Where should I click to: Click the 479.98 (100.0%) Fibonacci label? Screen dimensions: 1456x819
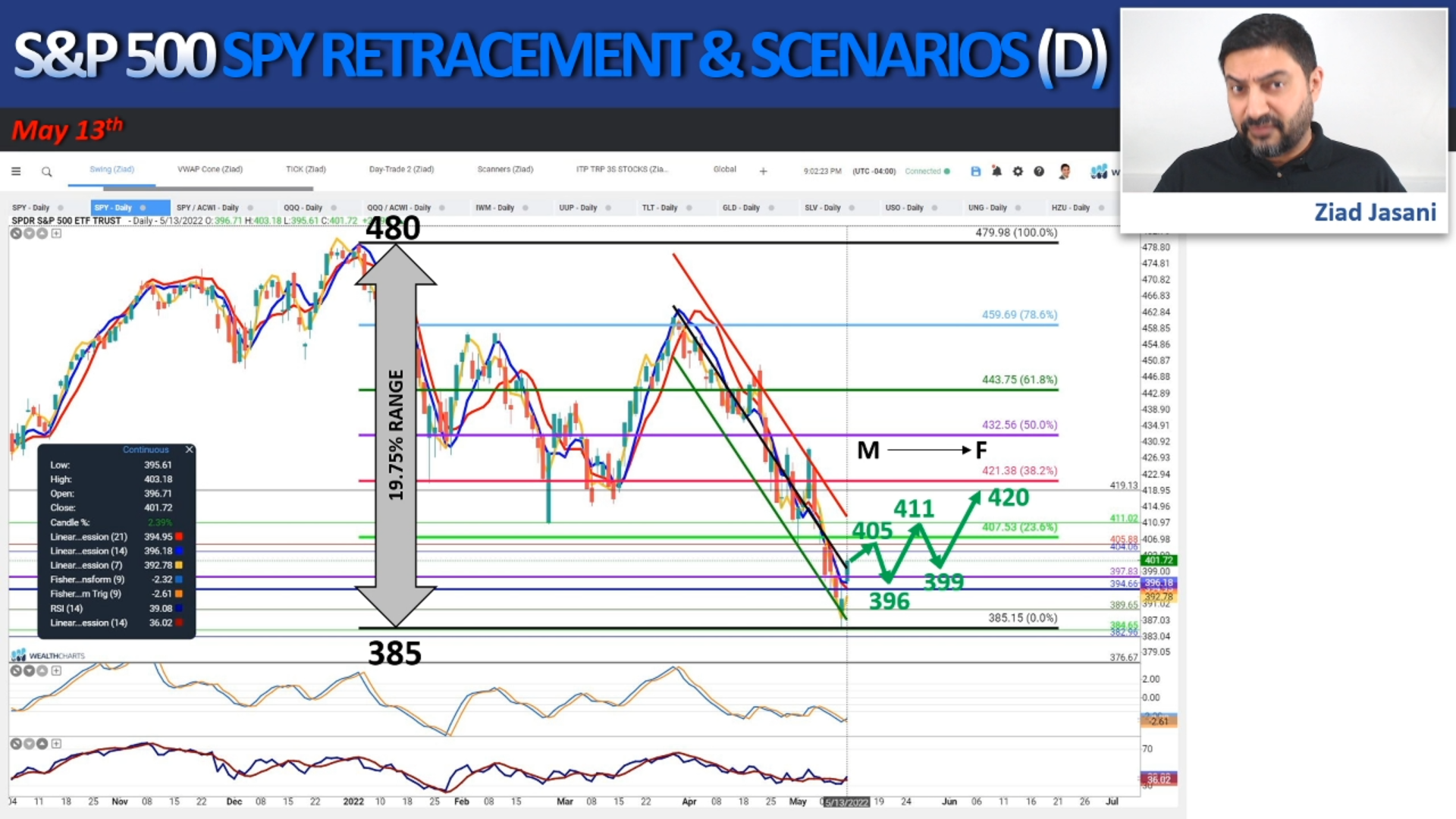(1016, 233)
